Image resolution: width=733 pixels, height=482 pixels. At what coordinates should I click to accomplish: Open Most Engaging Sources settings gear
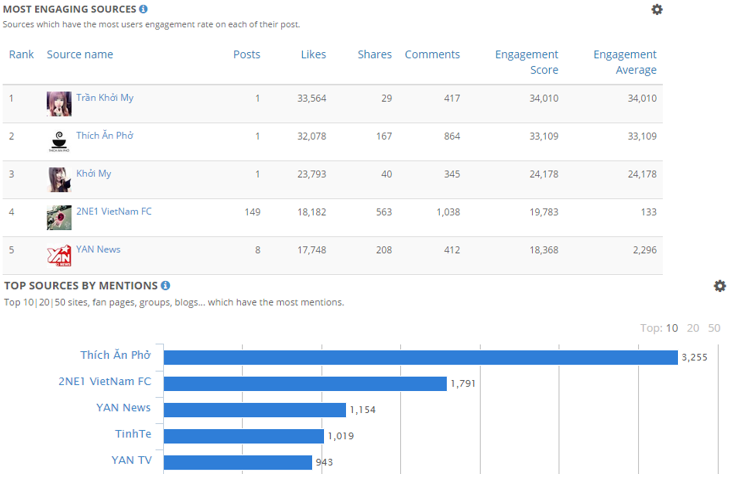pyautogui.click(x=657, y=9)
